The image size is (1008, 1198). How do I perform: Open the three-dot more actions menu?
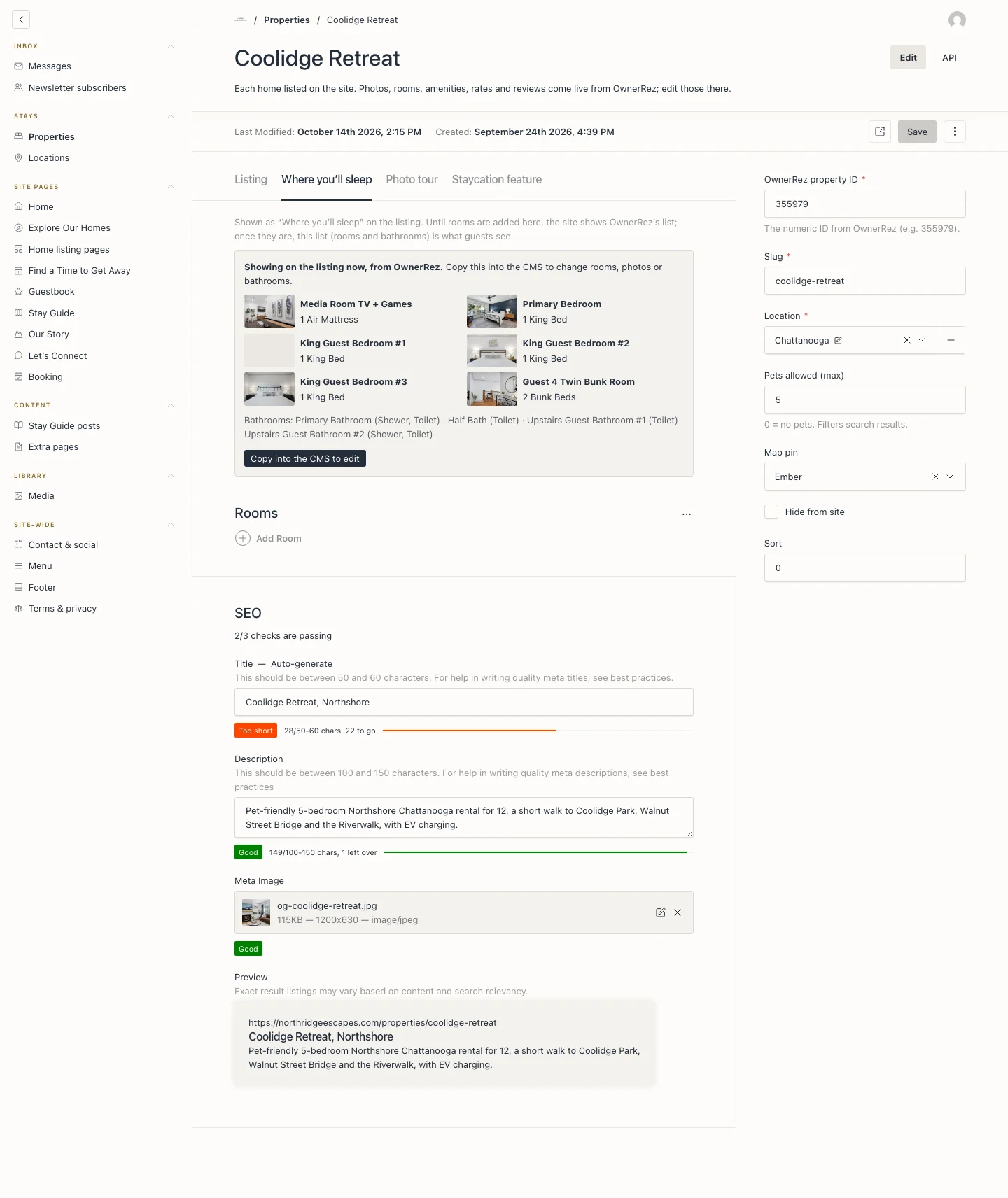(955, 132)
